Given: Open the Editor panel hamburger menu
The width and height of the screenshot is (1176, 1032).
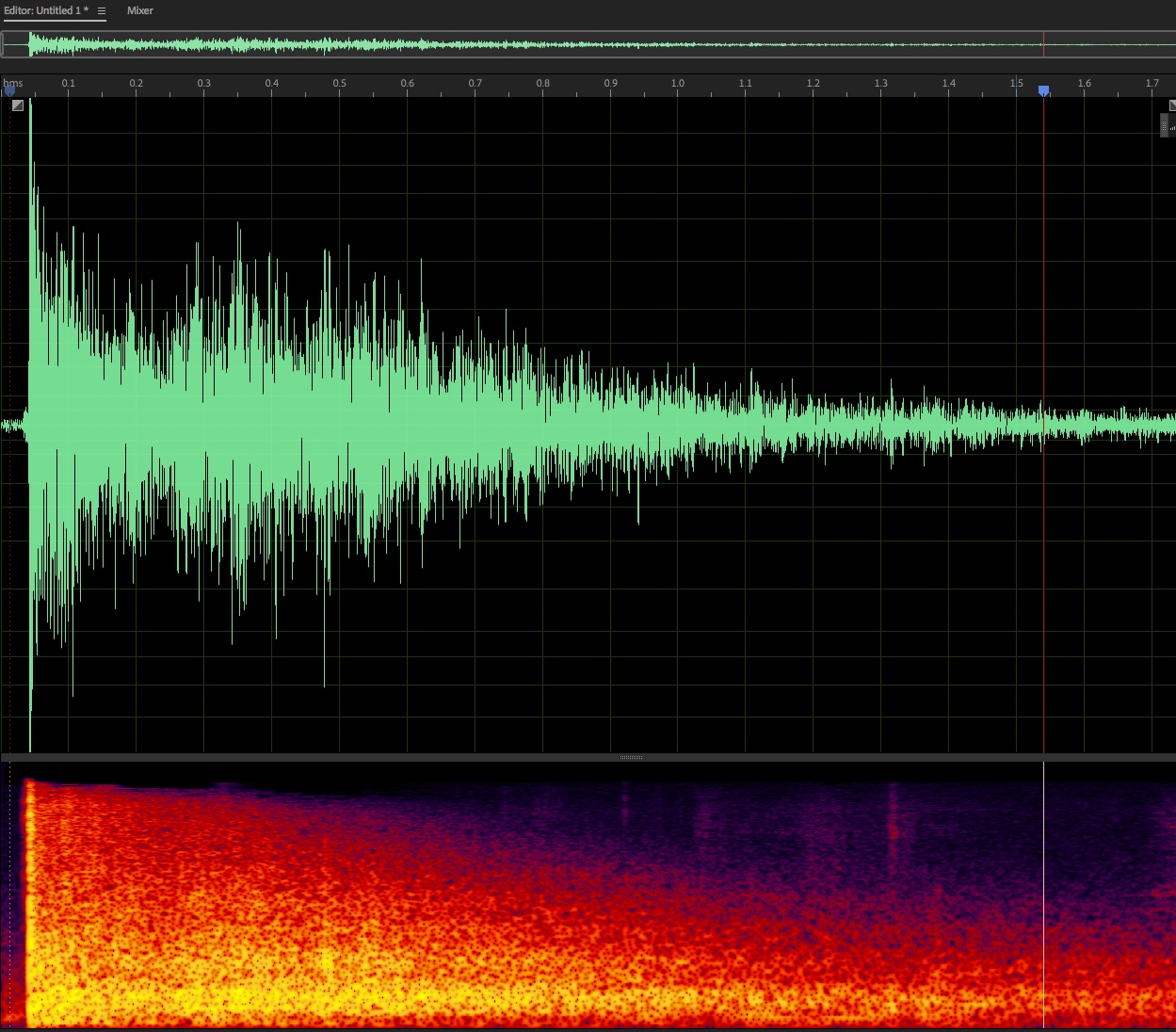Looking at the screenshot, I should click(x=102, y=11).
